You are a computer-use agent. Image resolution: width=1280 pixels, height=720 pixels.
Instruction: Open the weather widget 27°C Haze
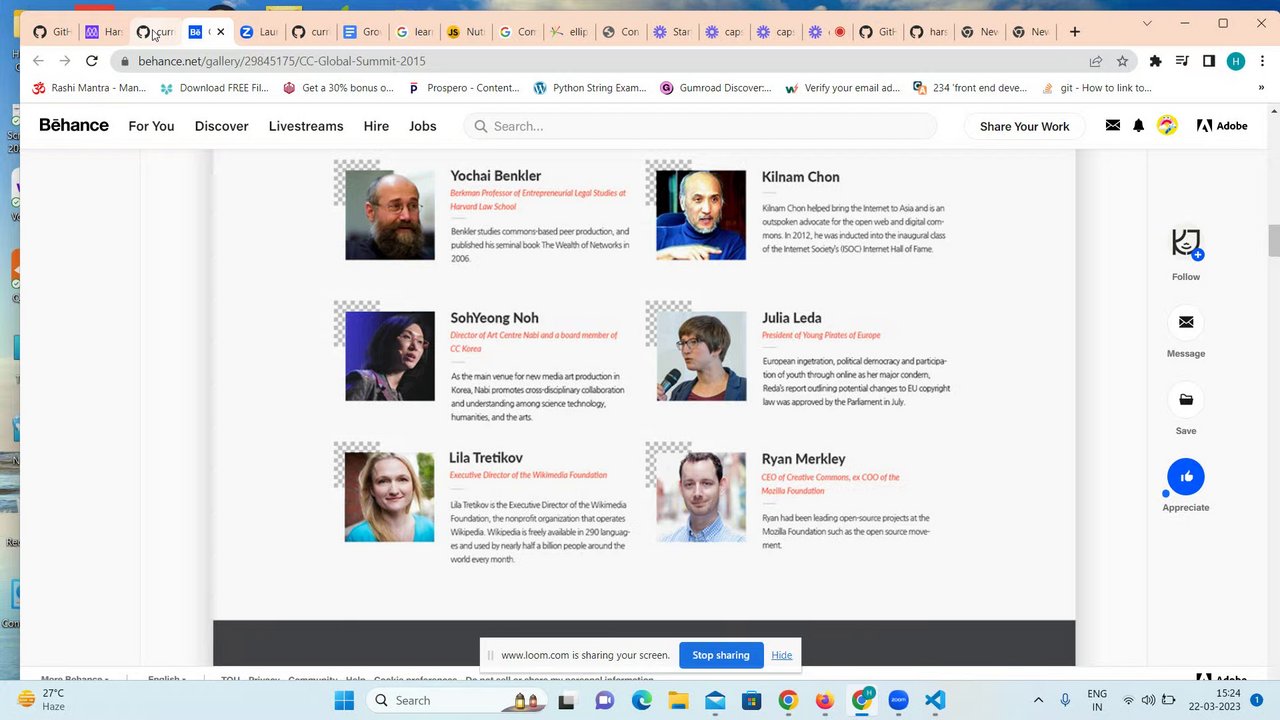42,700
